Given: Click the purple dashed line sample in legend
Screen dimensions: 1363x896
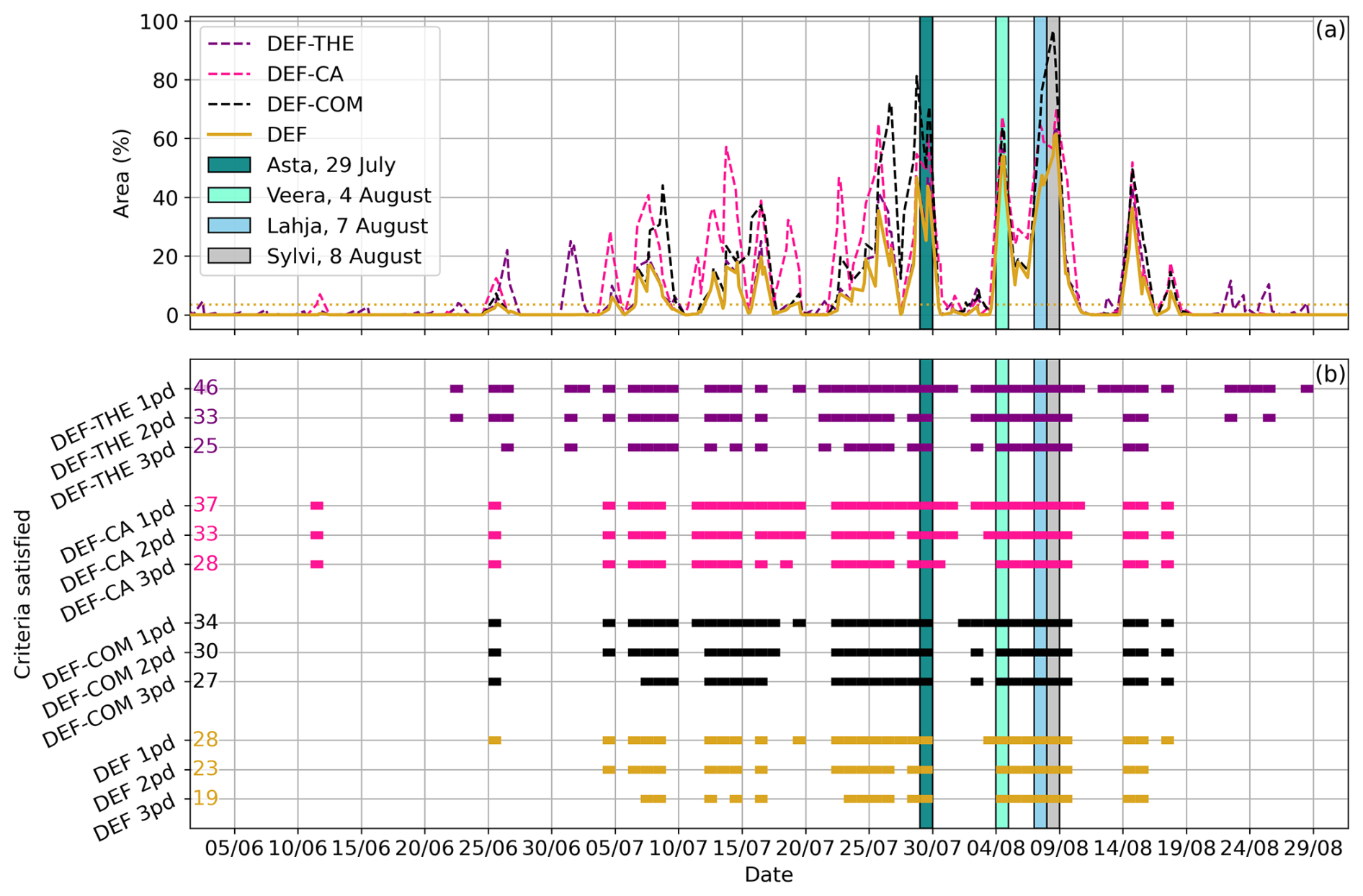Looking at the screenshot, I should [229, 44].
